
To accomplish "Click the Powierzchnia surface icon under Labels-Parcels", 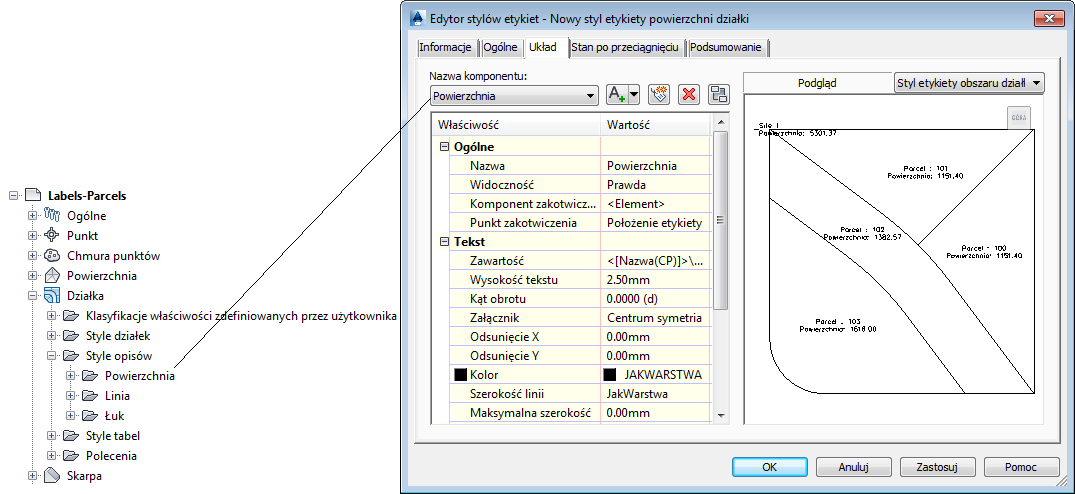I will click(x=53, y=276).
